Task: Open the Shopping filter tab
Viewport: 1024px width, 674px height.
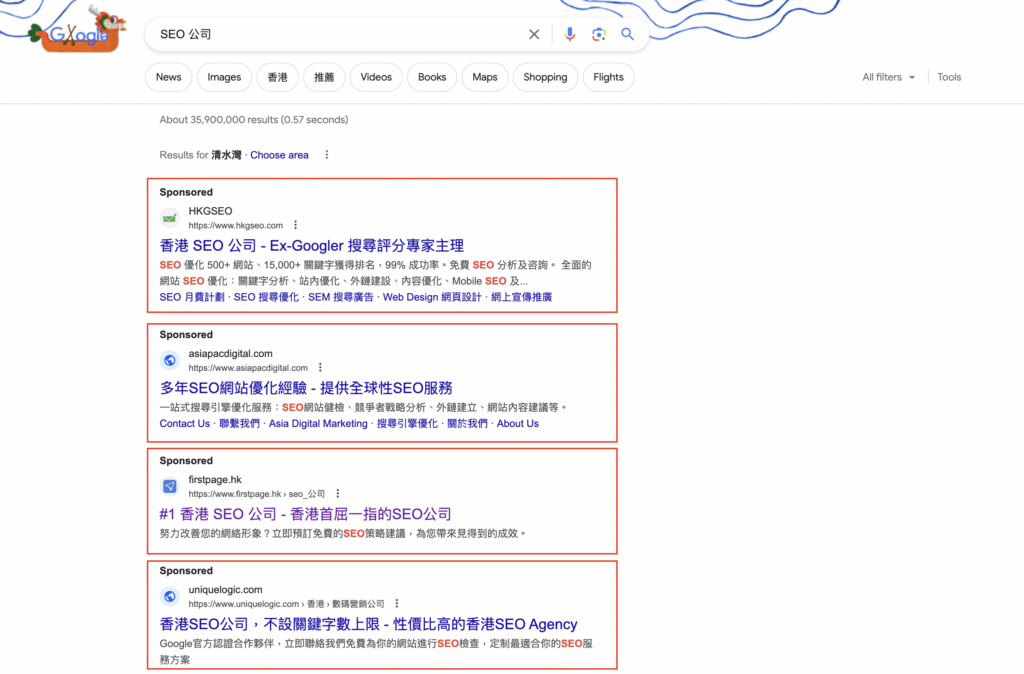Action: (545, 77)
